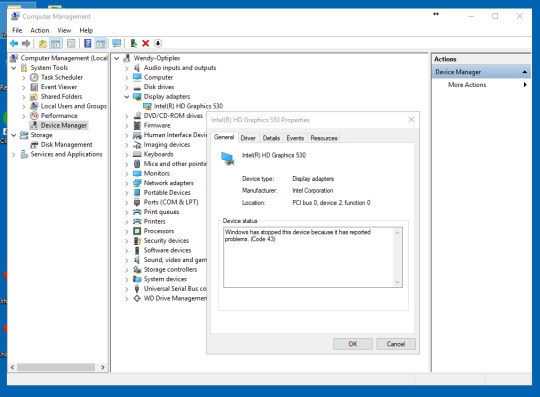Viewport: 540px width, 397px height.
Task: Click OK in the Properties dialog
Action: 353,344
